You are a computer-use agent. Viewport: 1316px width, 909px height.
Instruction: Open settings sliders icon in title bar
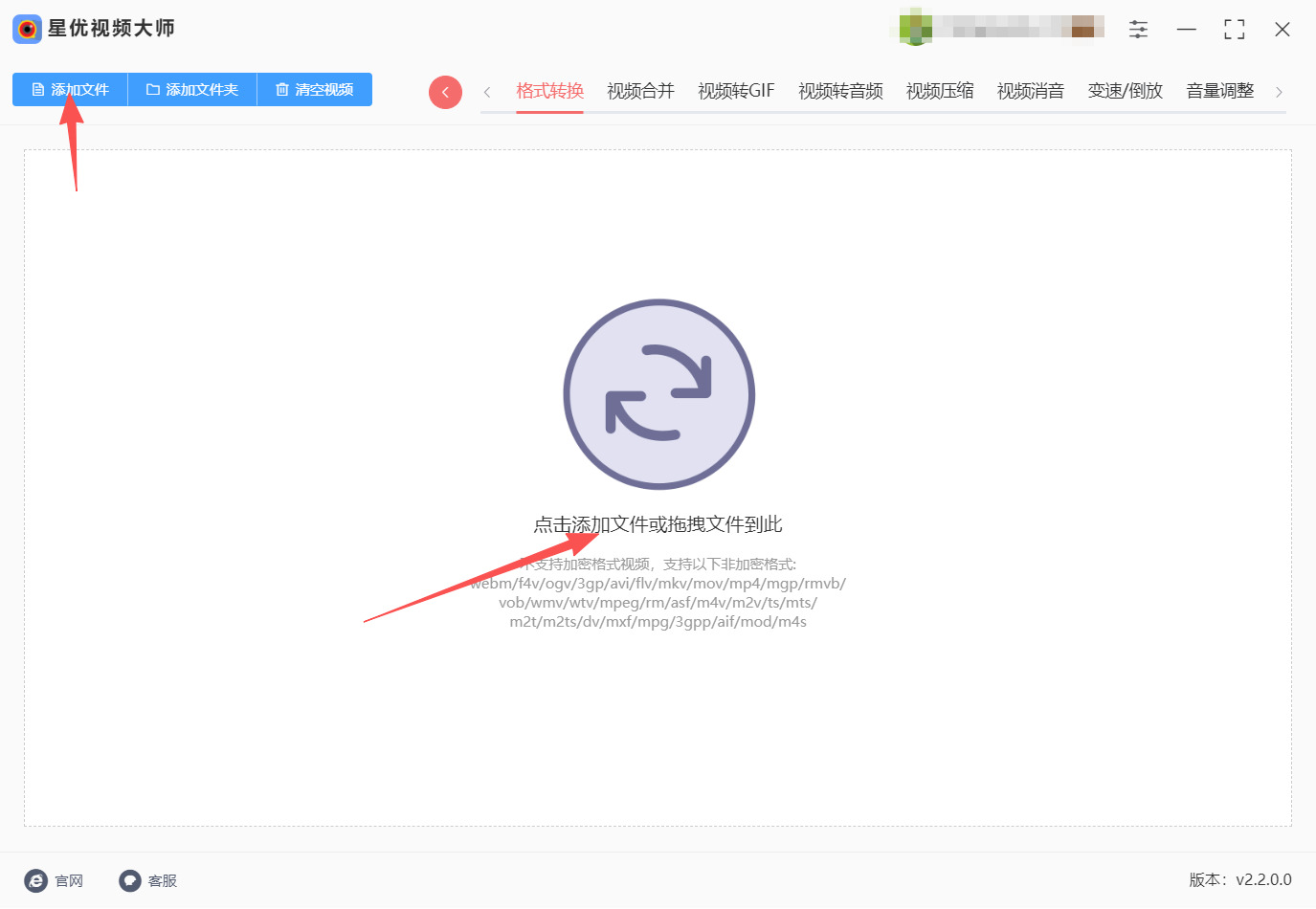pyautogui.click(x=1138, y=30)
